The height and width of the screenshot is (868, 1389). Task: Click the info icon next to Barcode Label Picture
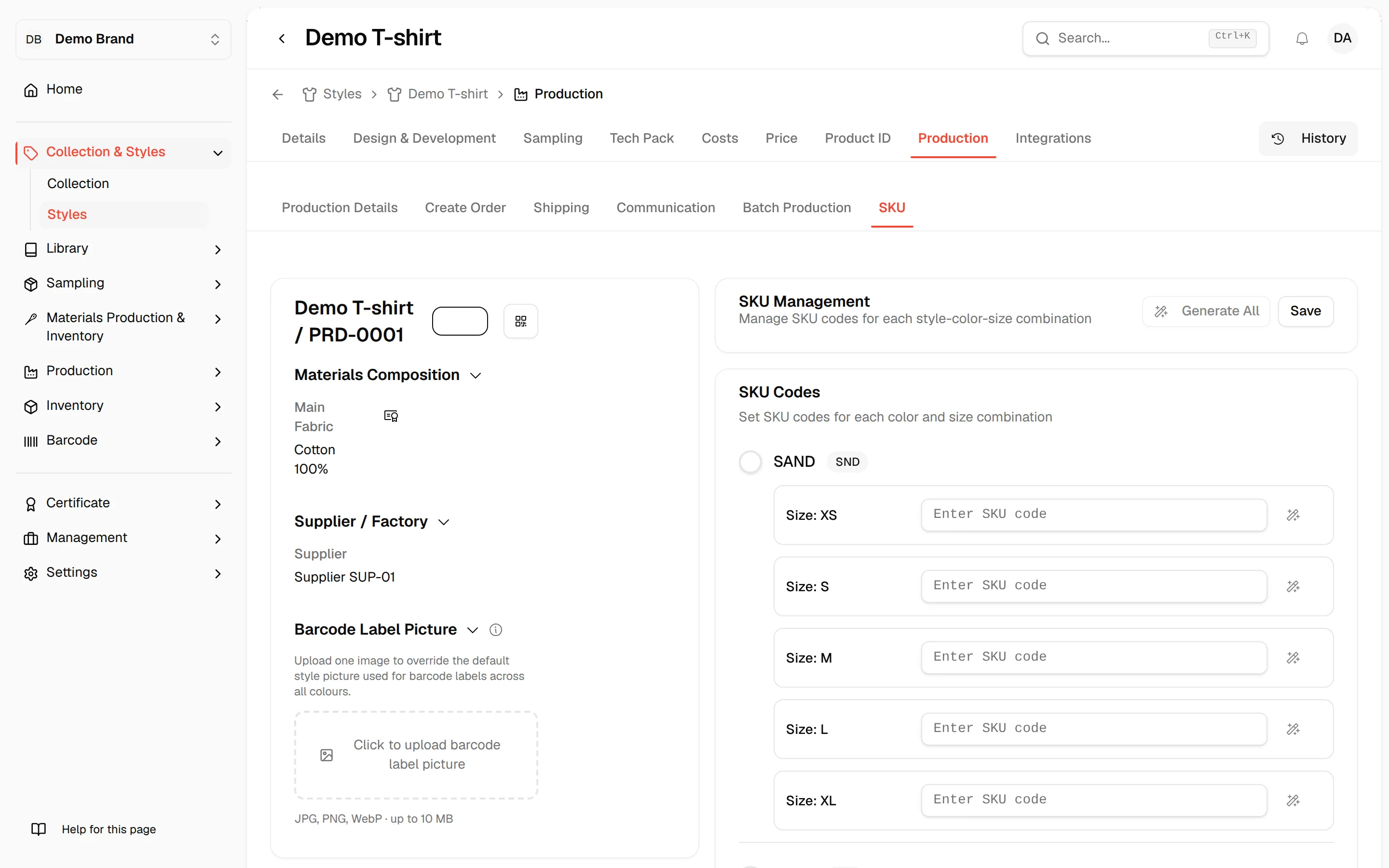(x=496, y=630)
